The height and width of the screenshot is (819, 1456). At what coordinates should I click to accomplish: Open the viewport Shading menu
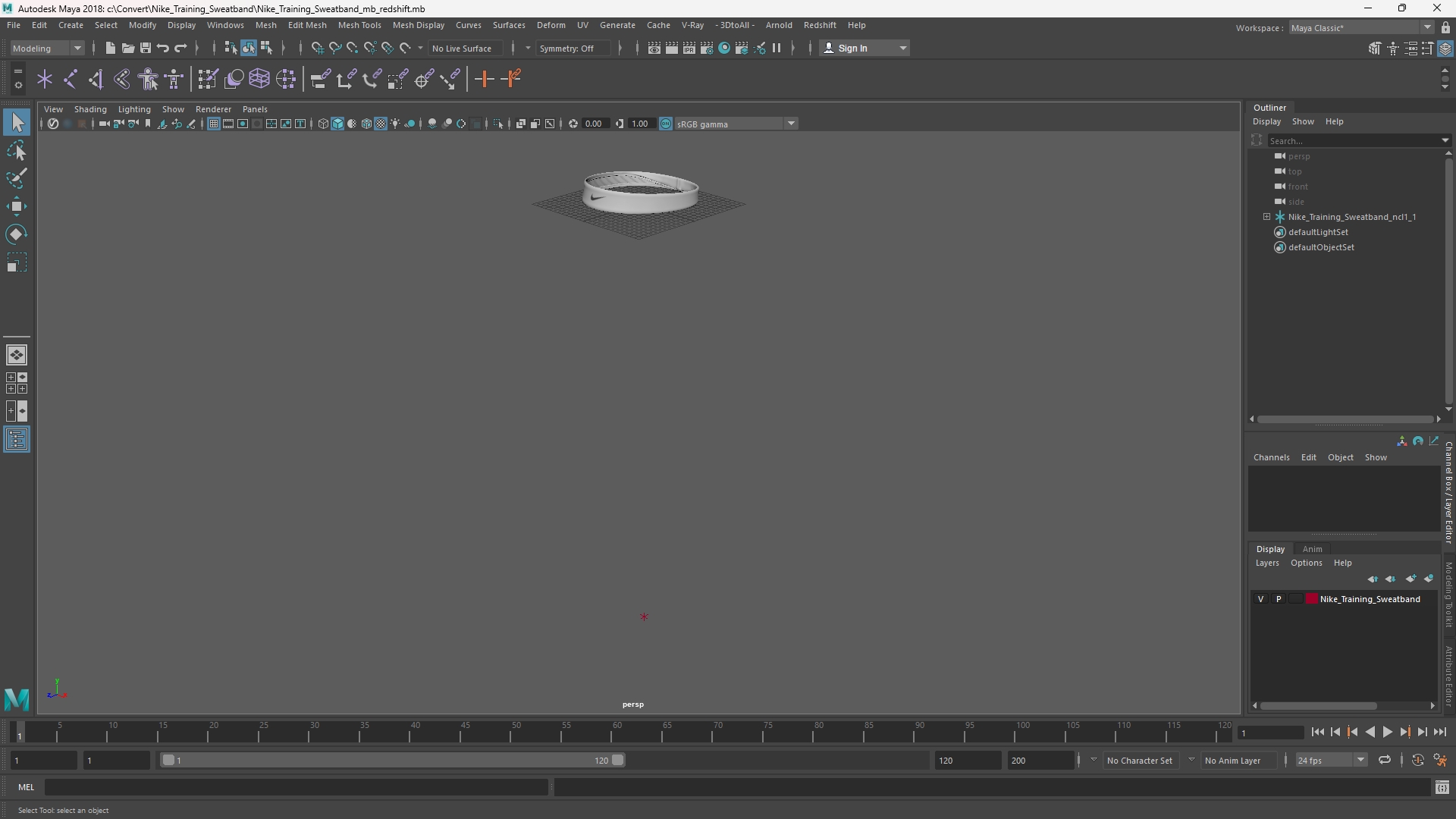click(x=90, y=109)
